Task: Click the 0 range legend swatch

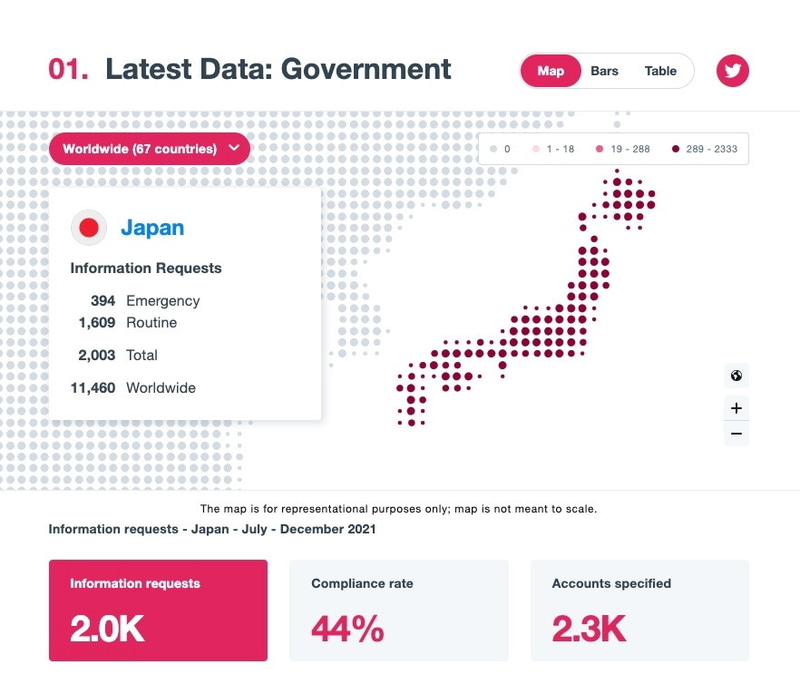Action: coord(493,149)
